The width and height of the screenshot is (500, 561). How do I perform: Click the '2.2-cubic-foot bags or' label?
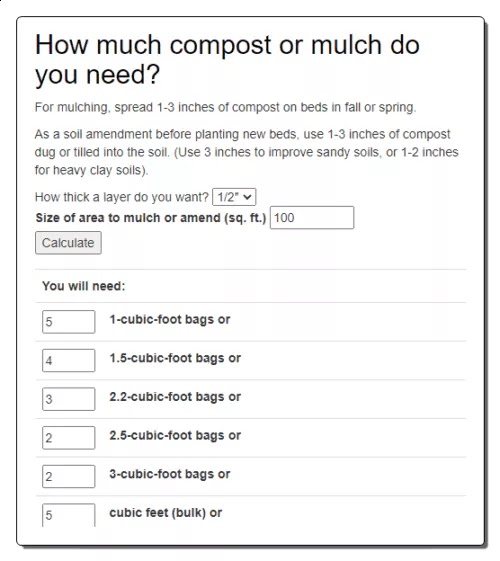point(175,397)
